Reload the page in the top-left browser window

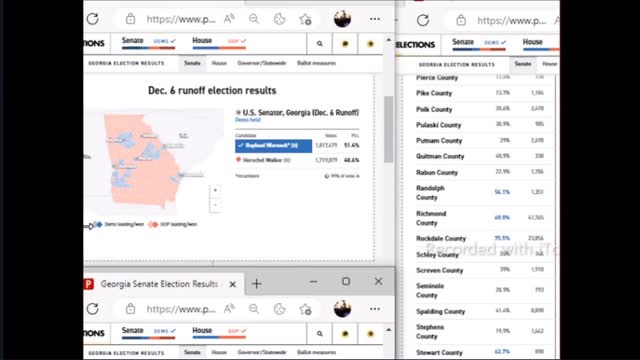coord(93,19)
